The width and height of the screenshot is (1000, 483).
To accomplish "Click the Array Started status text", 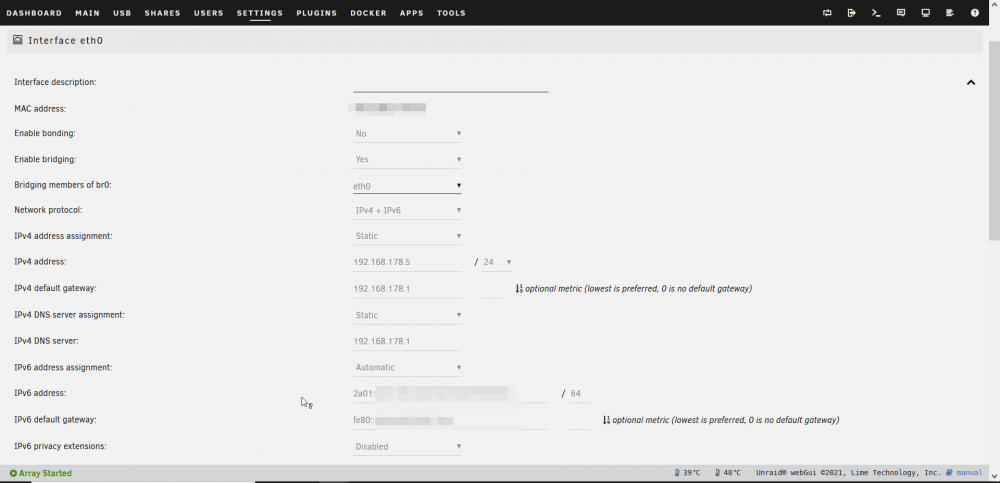I will click(x=45, y=473).
